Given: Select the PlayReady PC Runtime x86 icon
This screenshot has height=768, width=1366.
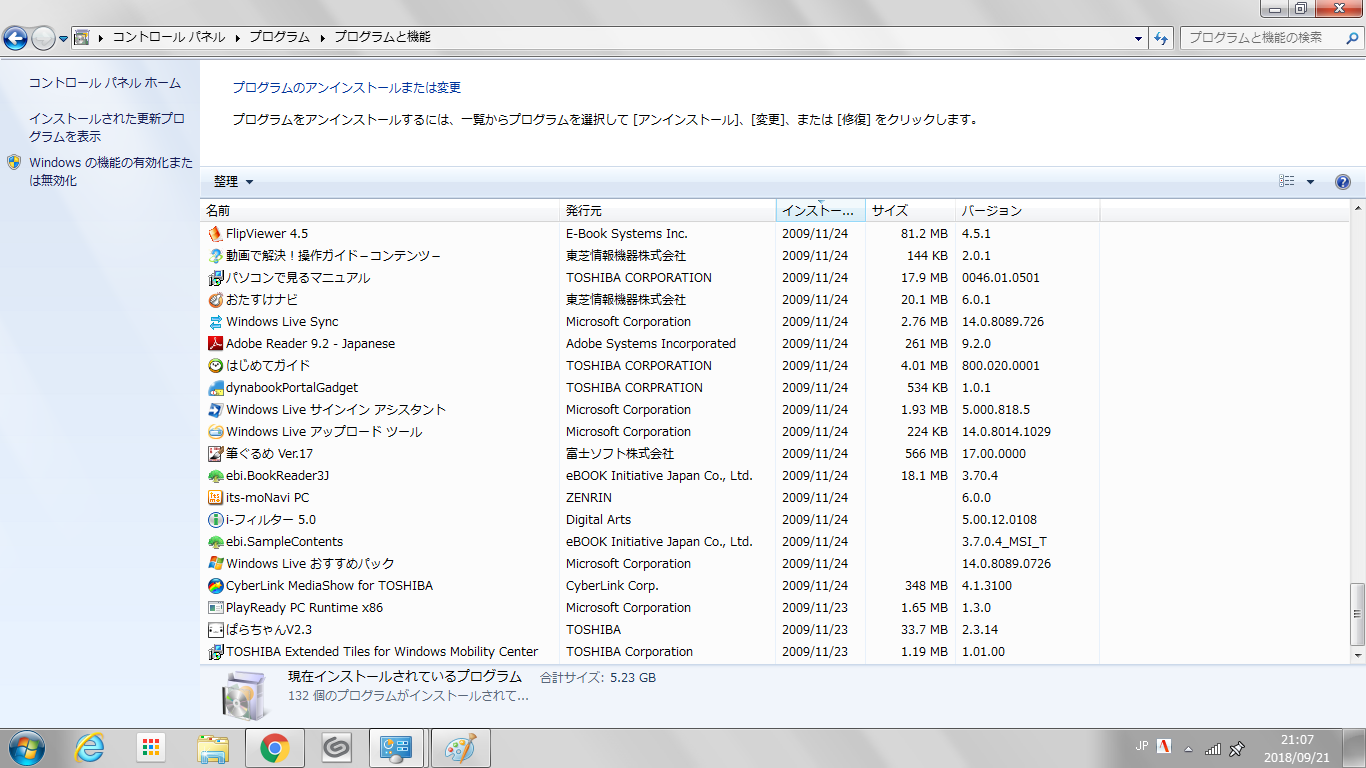Looking at the screenshot, I should 215,608.
